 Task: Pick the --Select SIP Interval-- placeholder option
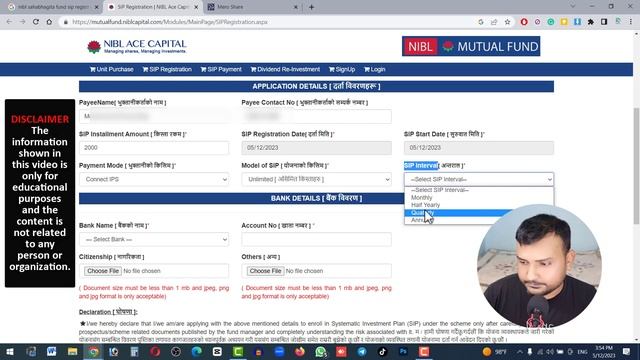pyautogui.click(x=479, y=190)
